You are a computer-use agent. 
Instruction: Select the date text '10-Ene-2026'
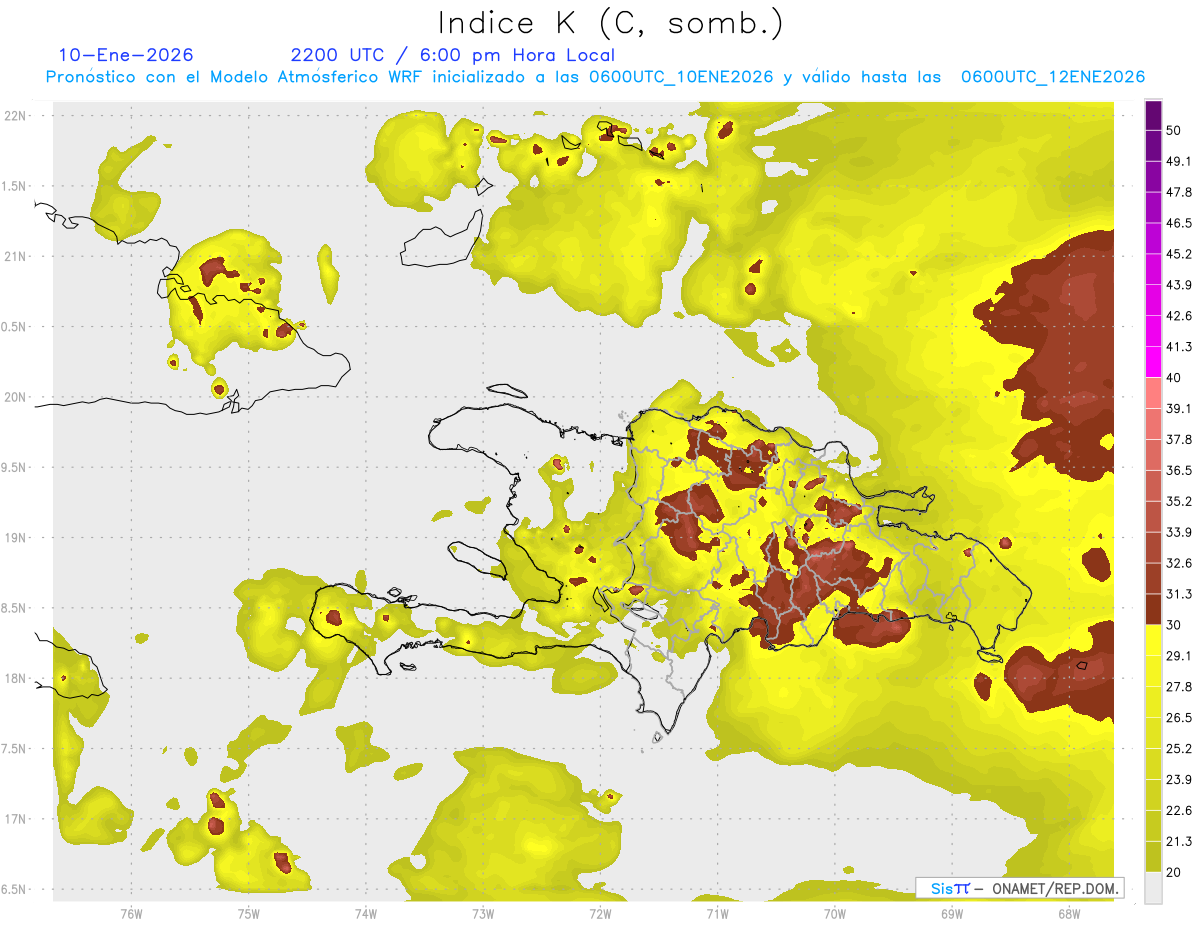tap(126, 55)
